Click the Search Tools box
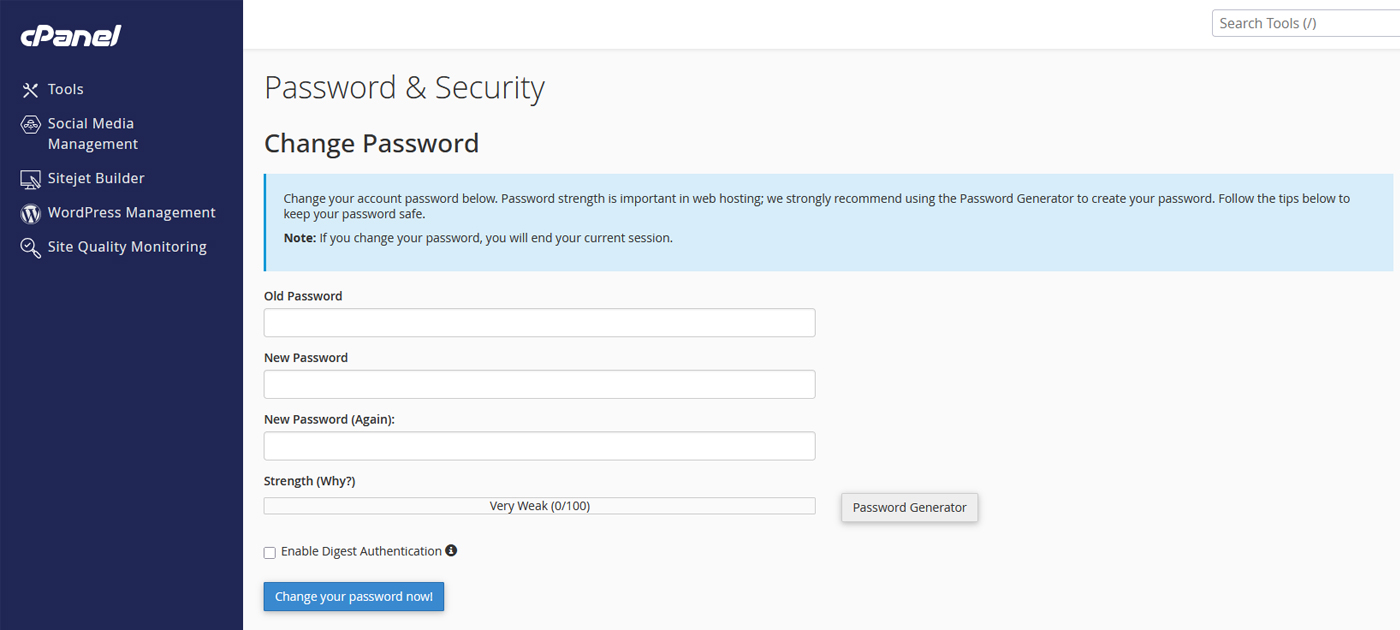This screenshot has width=1400, height=630. pos(1305,24)
